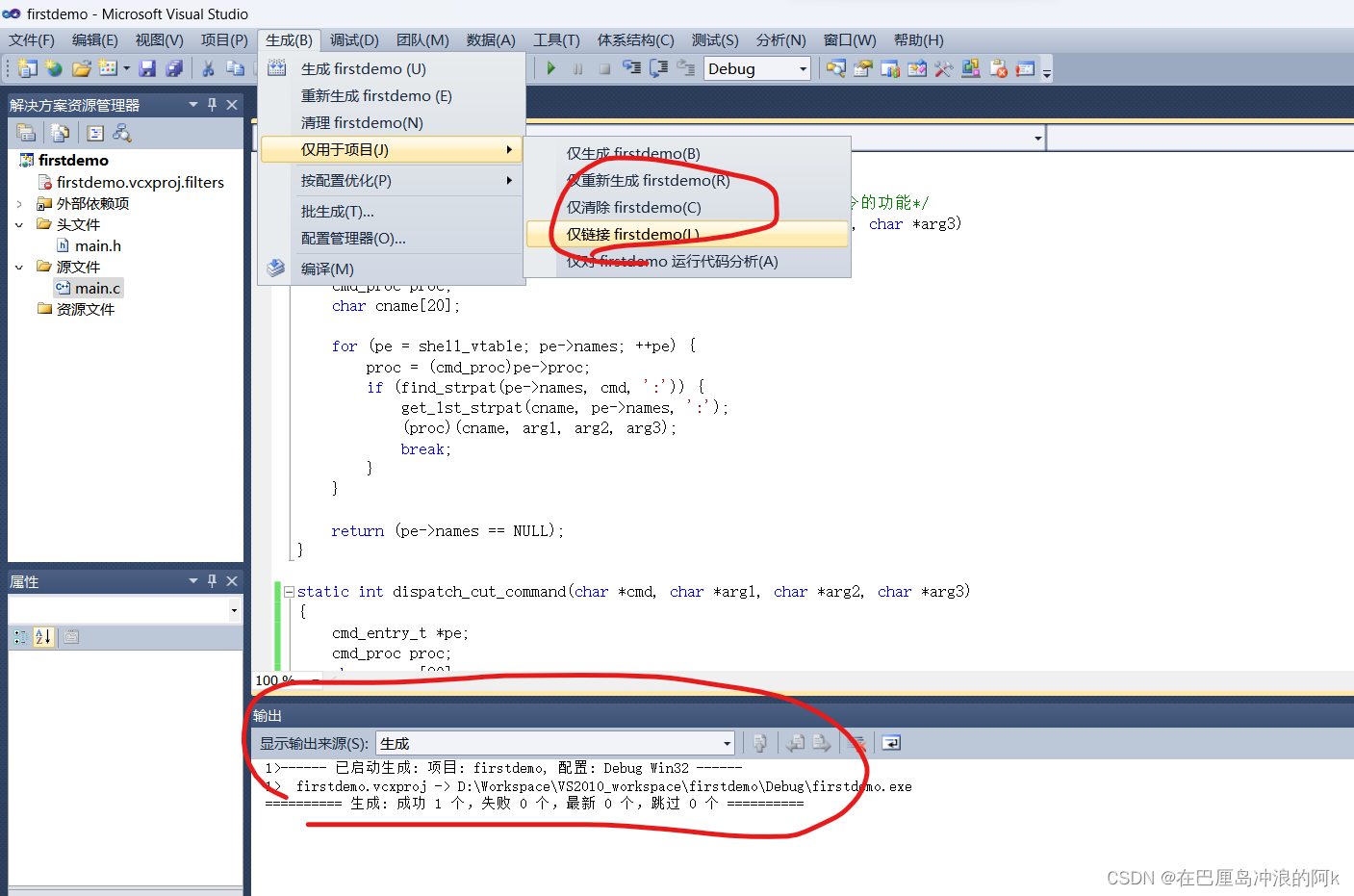This screenshot has height=896, width=1354.
Task: Click the clipboard with red X toolbar icon
Action: pyautogui.click(x=999, y=68)
